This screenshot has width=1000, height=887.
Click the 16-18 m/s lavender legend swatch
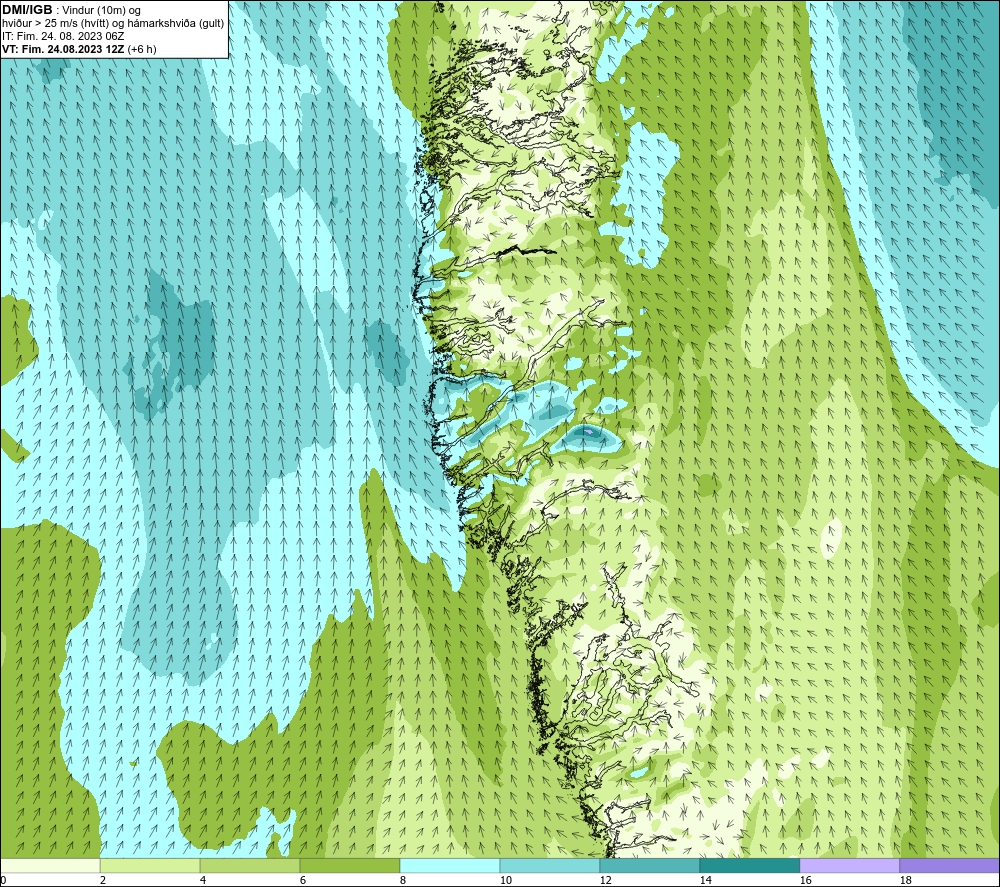tap(849, 865)
